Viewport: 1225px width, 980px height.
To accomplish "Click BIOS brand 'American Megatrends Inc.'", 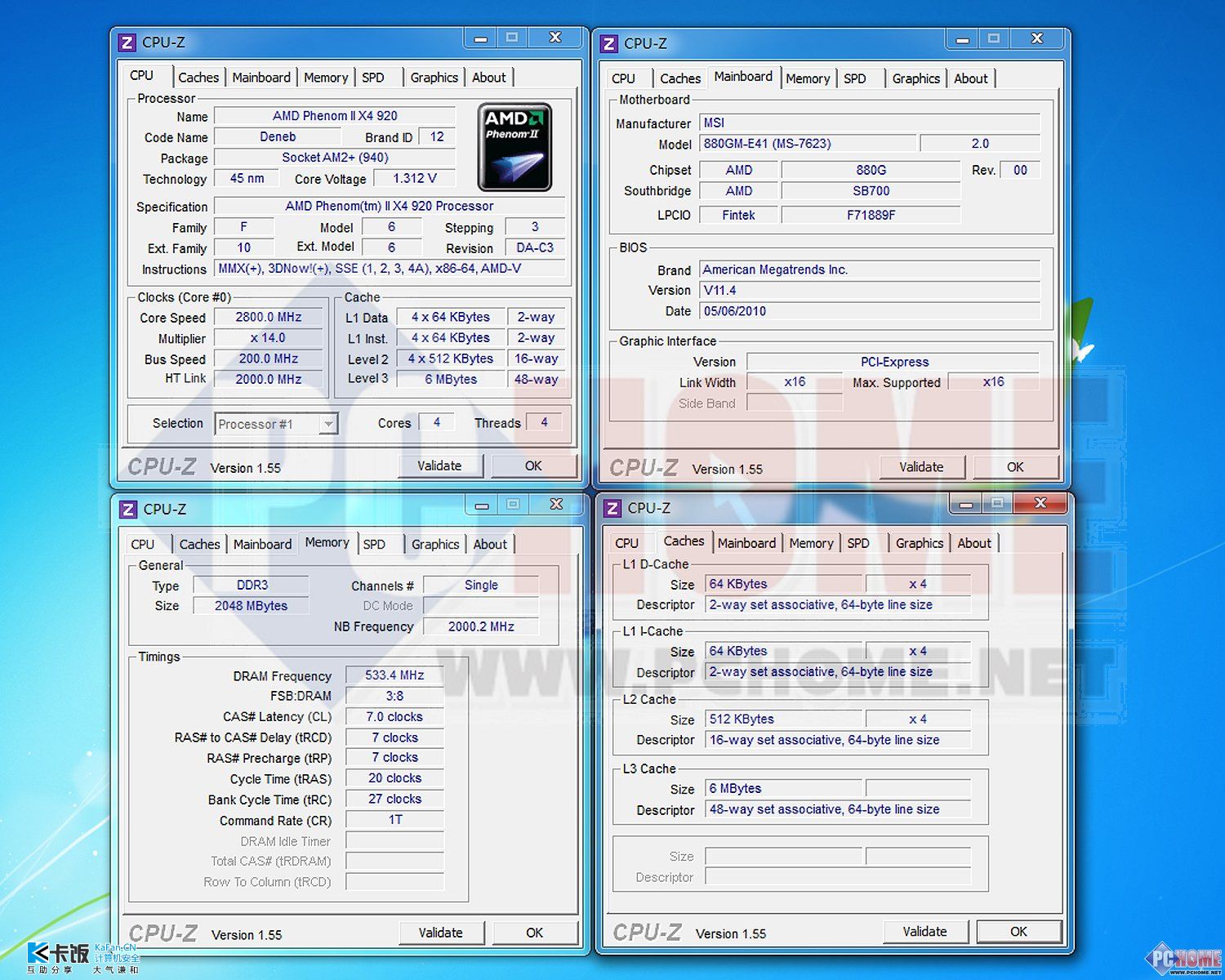I will click(x=871, y=269).
